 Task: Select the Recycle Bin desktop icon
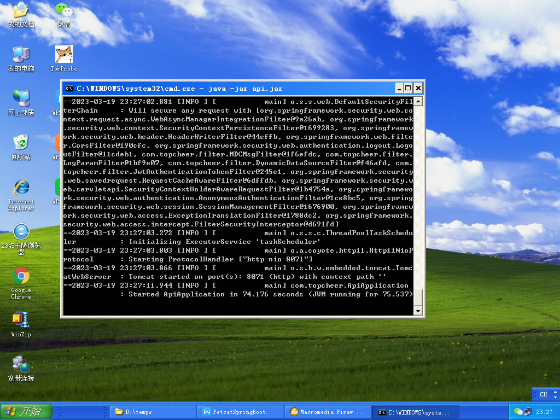pyautogui.click(x=21, y=147)
